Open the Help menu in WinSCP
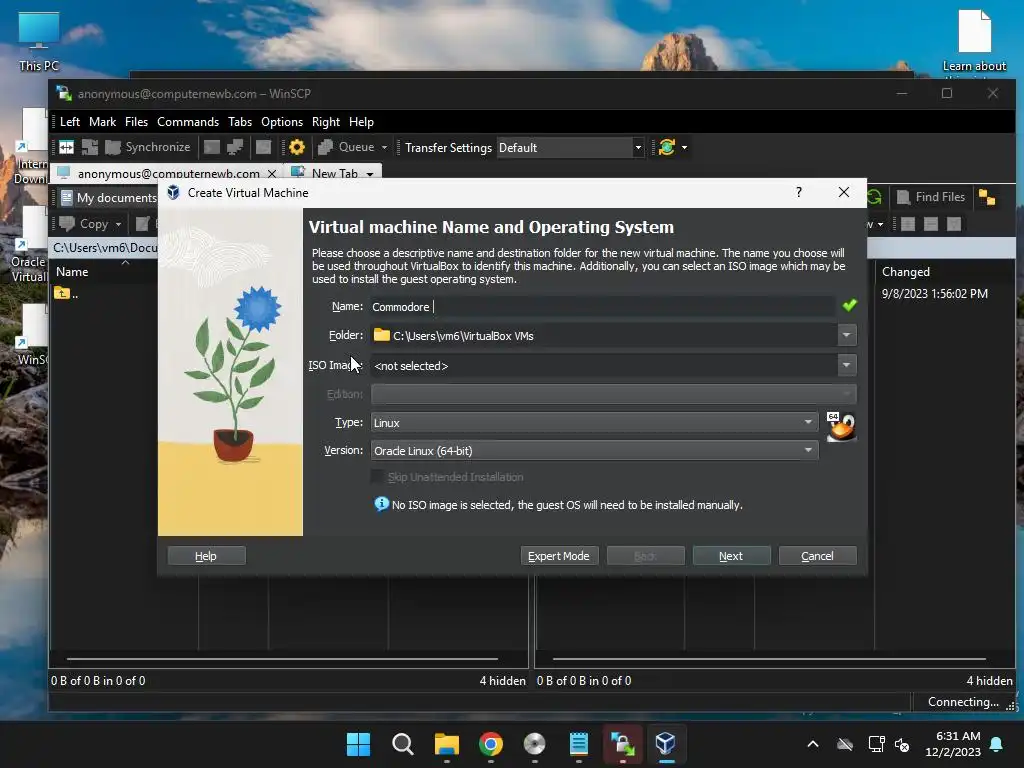 (x=361, y=122)
